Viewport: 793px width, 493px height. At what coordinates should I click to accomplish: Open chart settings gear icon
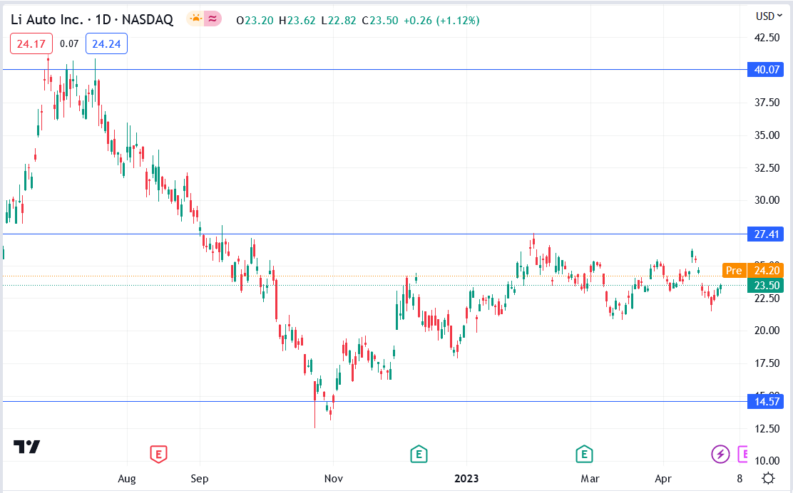(768, 478)
